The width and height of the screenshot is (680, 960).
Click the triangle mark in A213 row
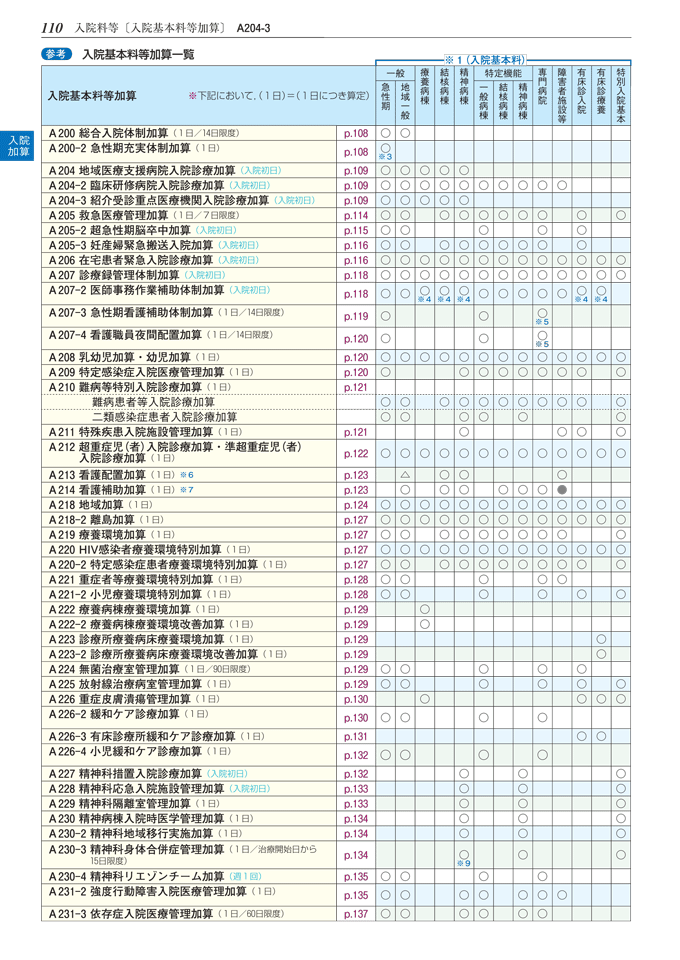pos(405,474)
